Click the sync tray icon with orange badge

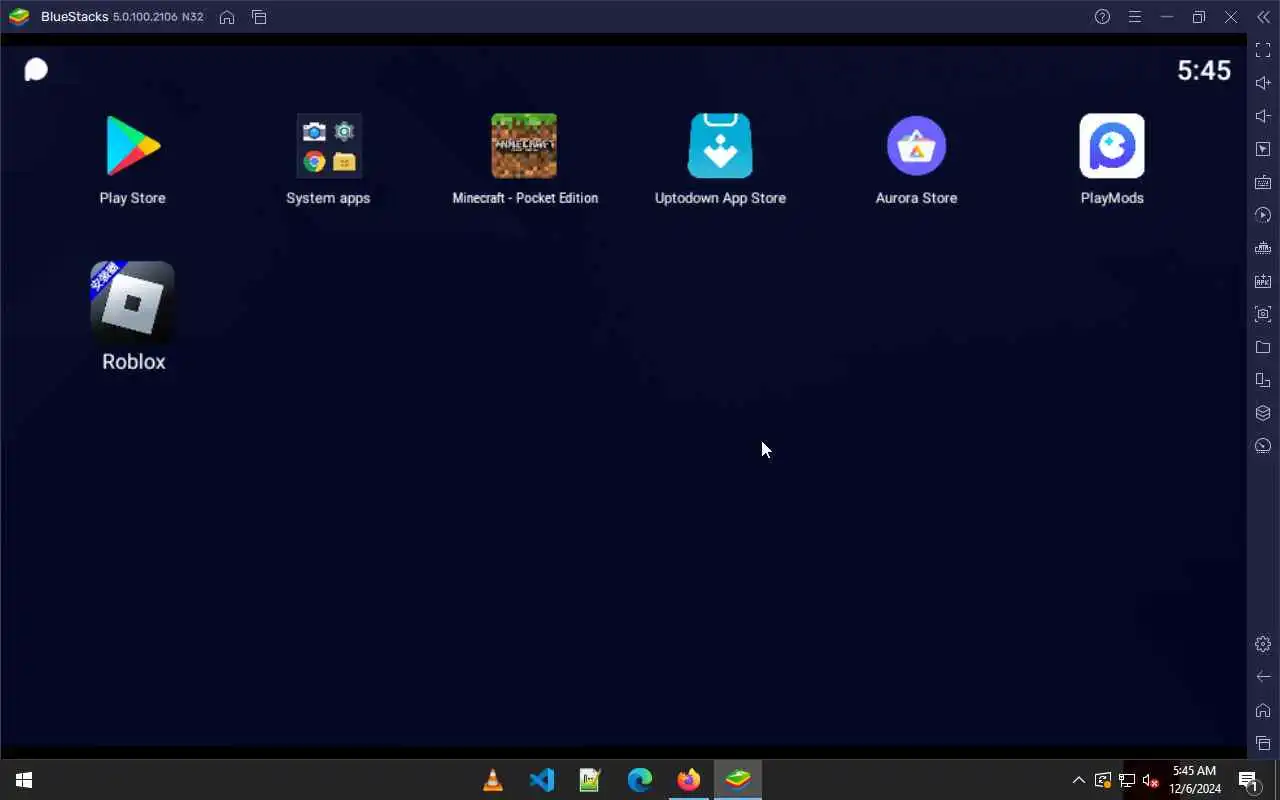pyautogui.click(x=1103, y=780)
